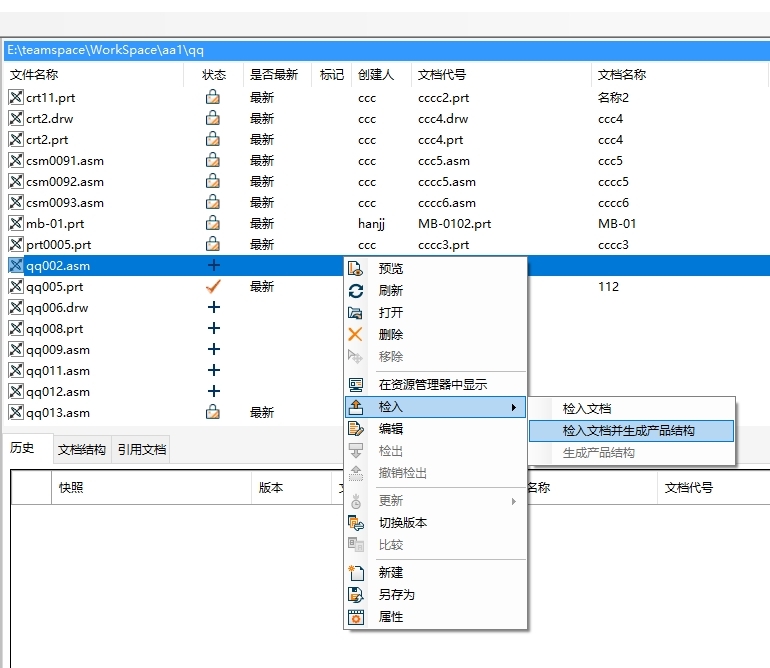Click the Save As (另存为) icon
Viewport: 770px width, 668px height.
click(356, 595)
